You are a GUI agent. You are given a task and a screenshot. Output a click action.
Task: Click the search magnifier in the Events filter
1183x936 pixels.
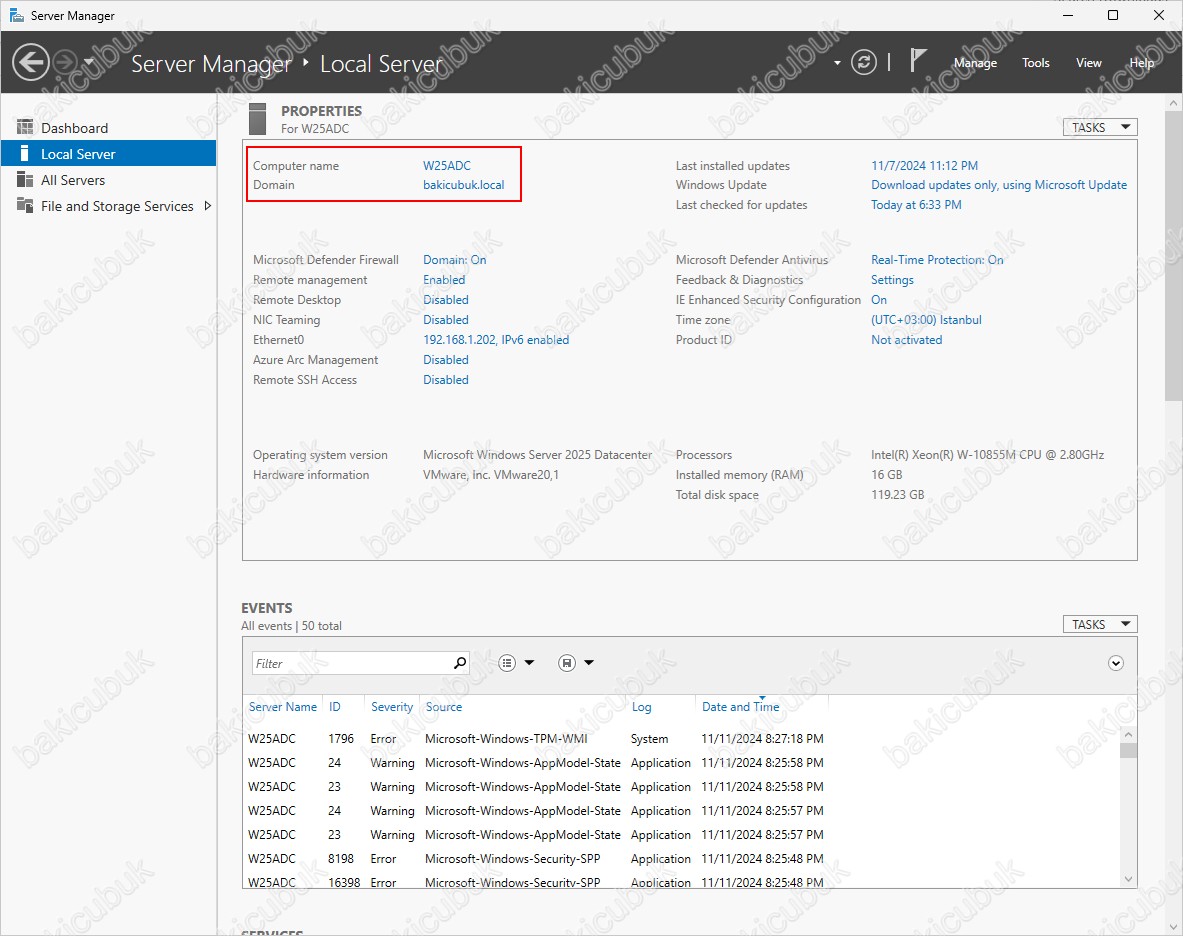(x=459, y=663)
